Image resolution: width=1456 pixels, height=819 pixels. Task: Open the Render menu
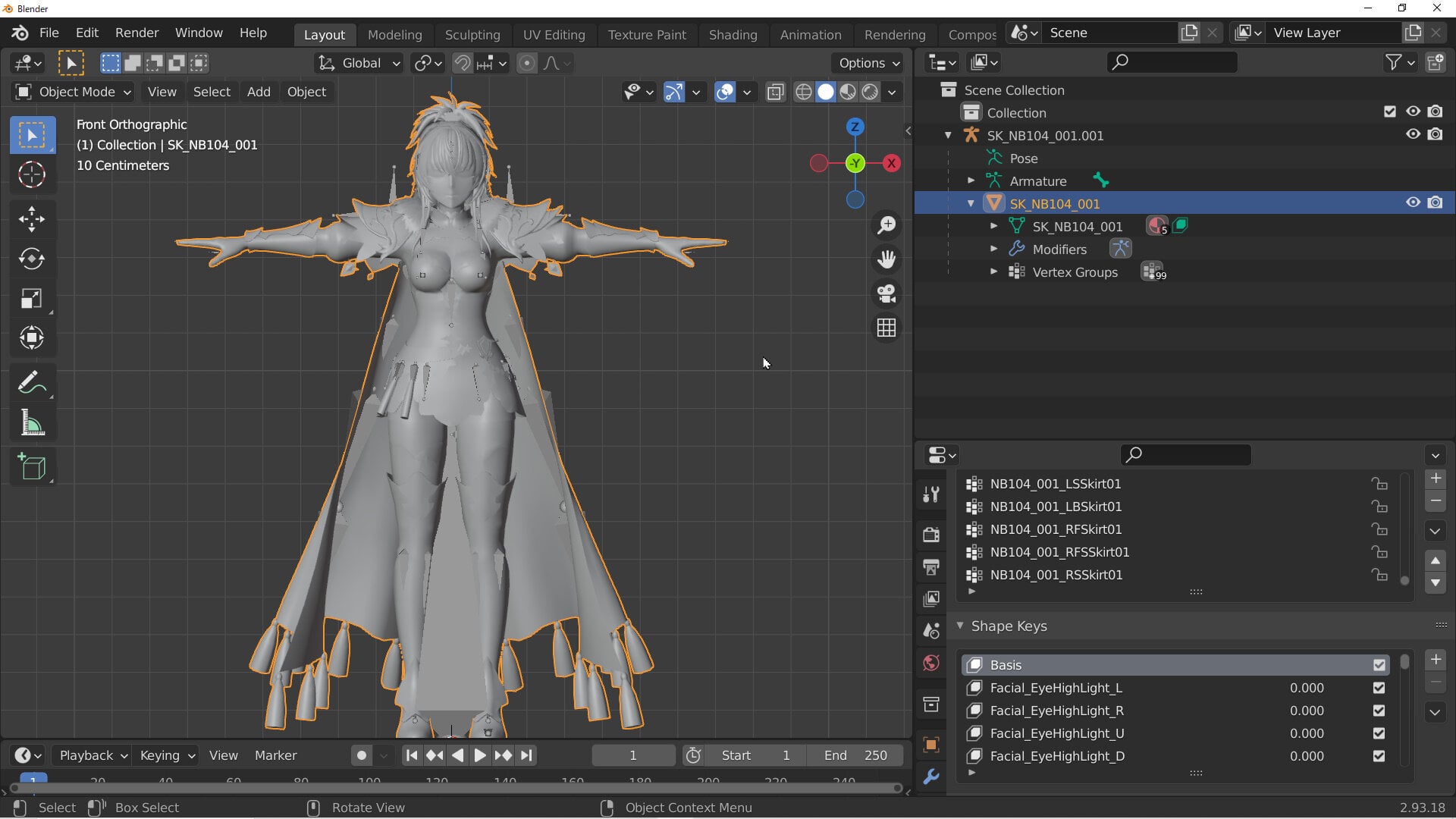coord(136,33)
